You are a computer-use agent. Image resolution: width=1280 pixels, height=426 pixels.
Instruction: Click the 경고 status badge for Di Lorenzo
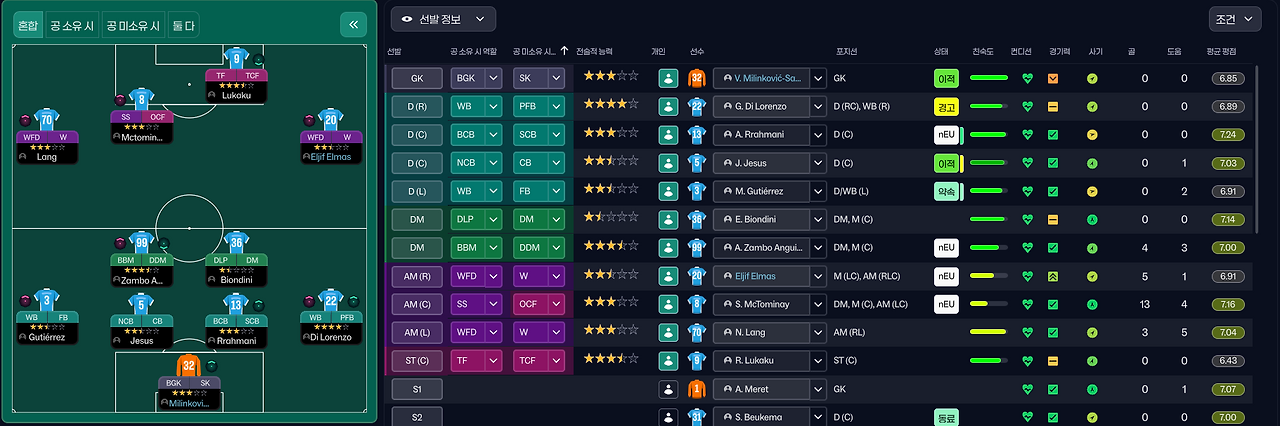[946, 106]
